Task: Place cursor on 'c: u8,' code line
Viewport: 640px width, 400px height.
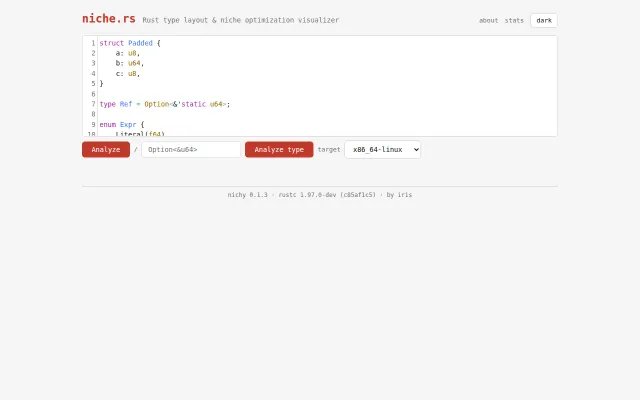Action: click(128, 73)
